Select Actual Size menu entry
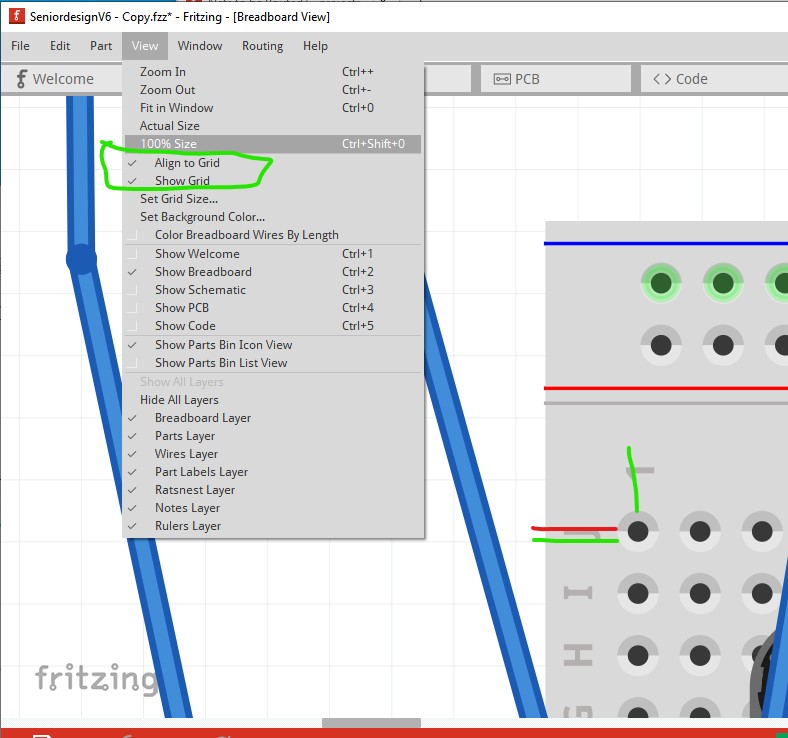Viewport: 788px width, 738px height. coord(273,126)
